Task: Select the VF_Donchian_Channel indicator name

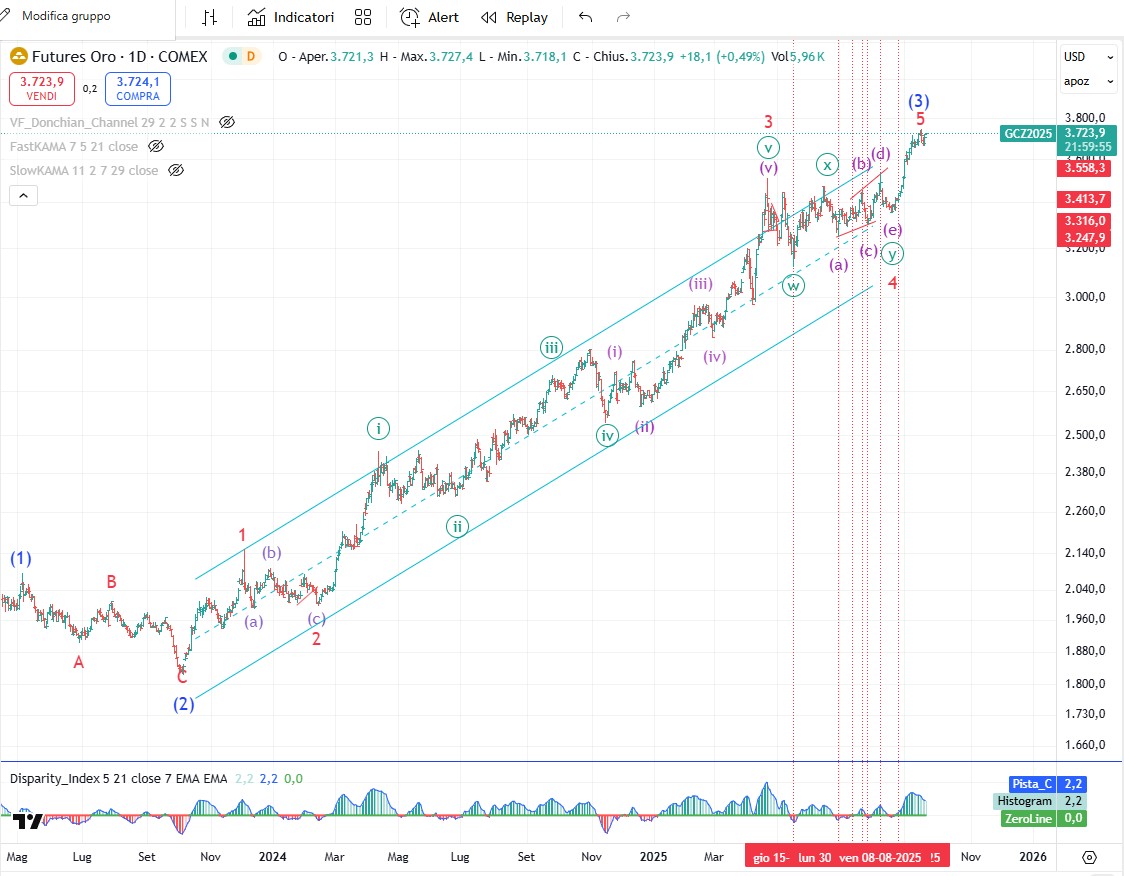Action: coord(109,123)
